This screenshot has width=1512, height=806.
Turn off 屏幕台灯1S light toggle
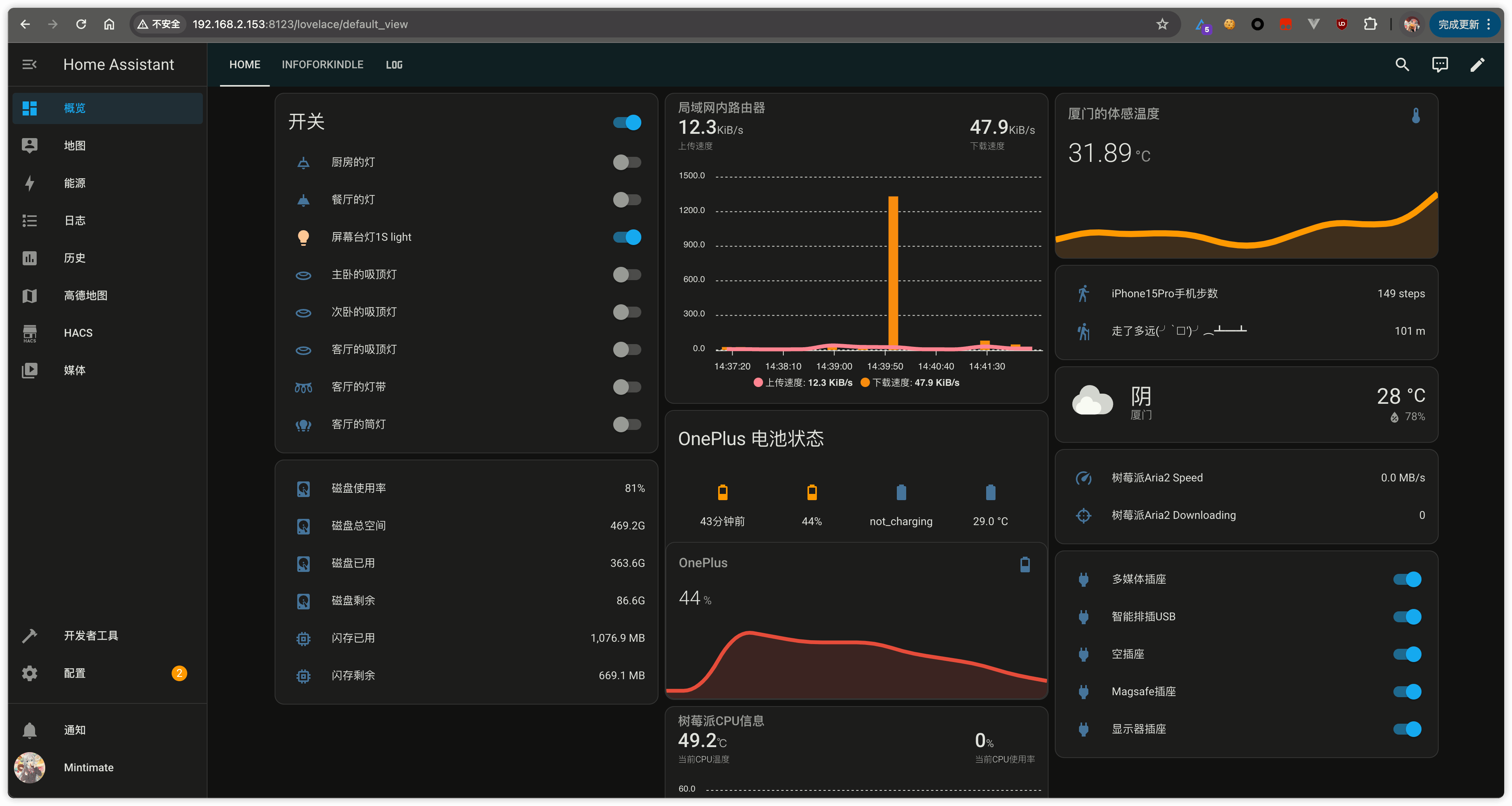pos(626,237)
